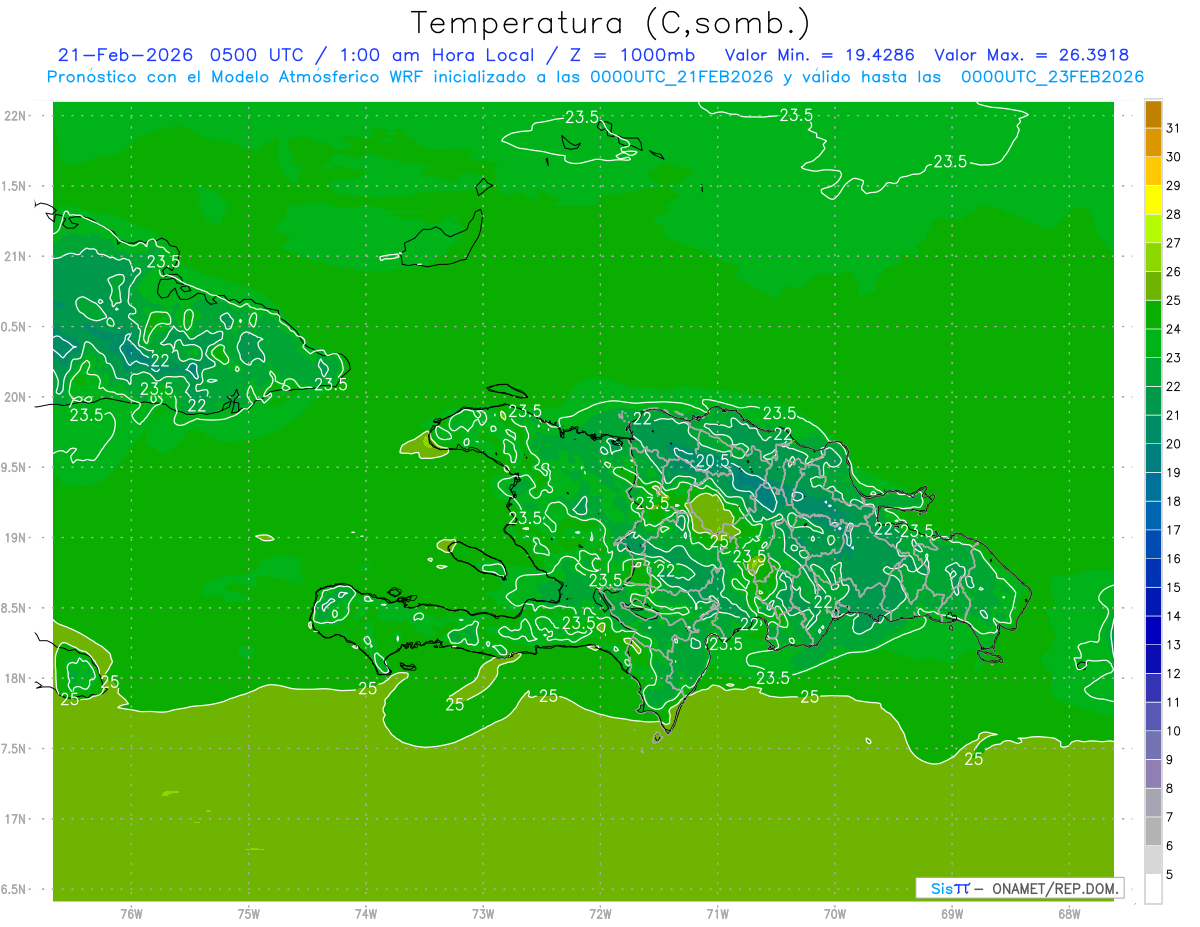This screenshot has height=927, width=1200.
Task: Click the "17N" latitude axis label
Action: (17, 819)
